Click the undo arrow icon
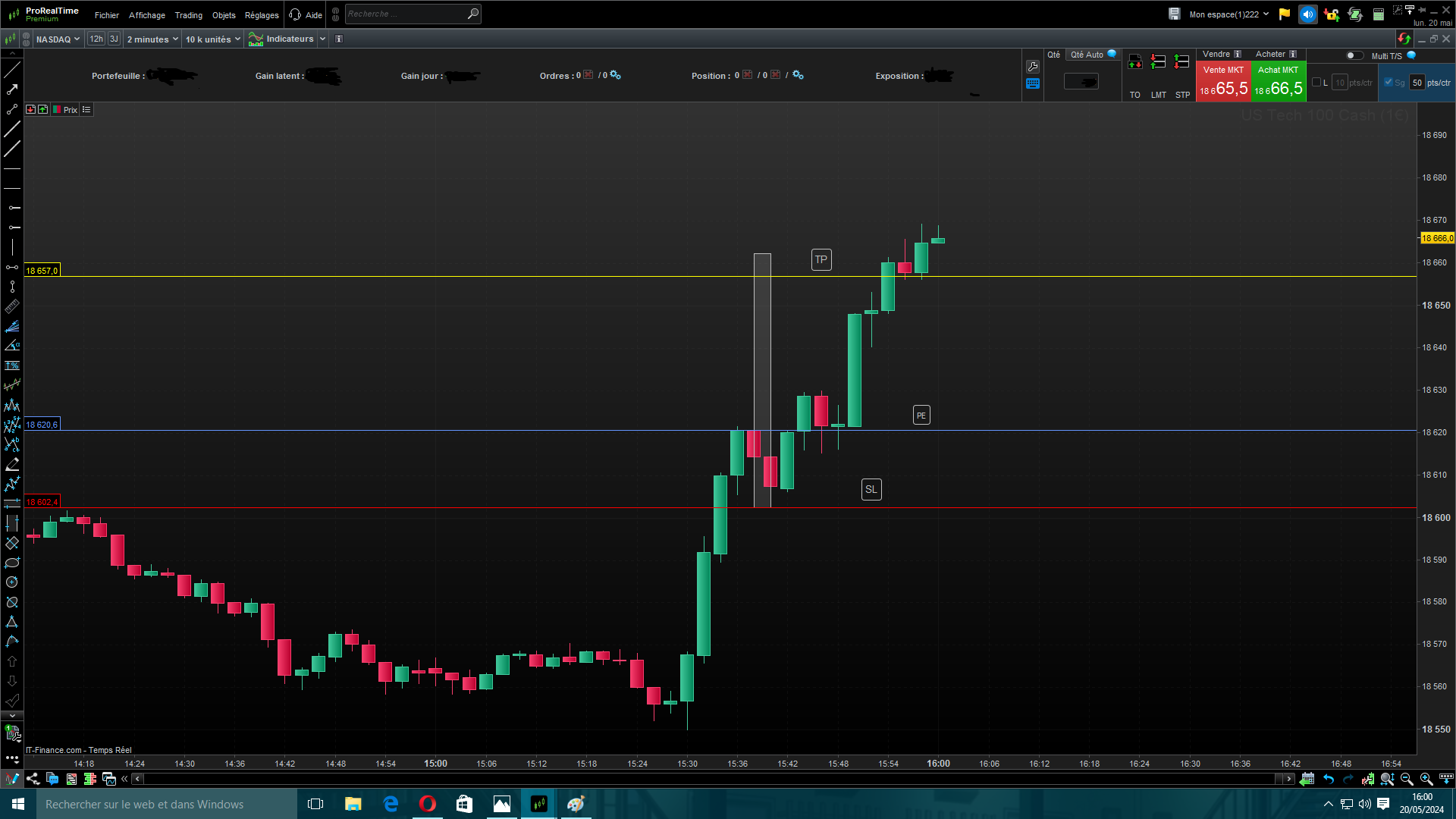Viewport: 1456px width, 819px height. pos(1329,779)
